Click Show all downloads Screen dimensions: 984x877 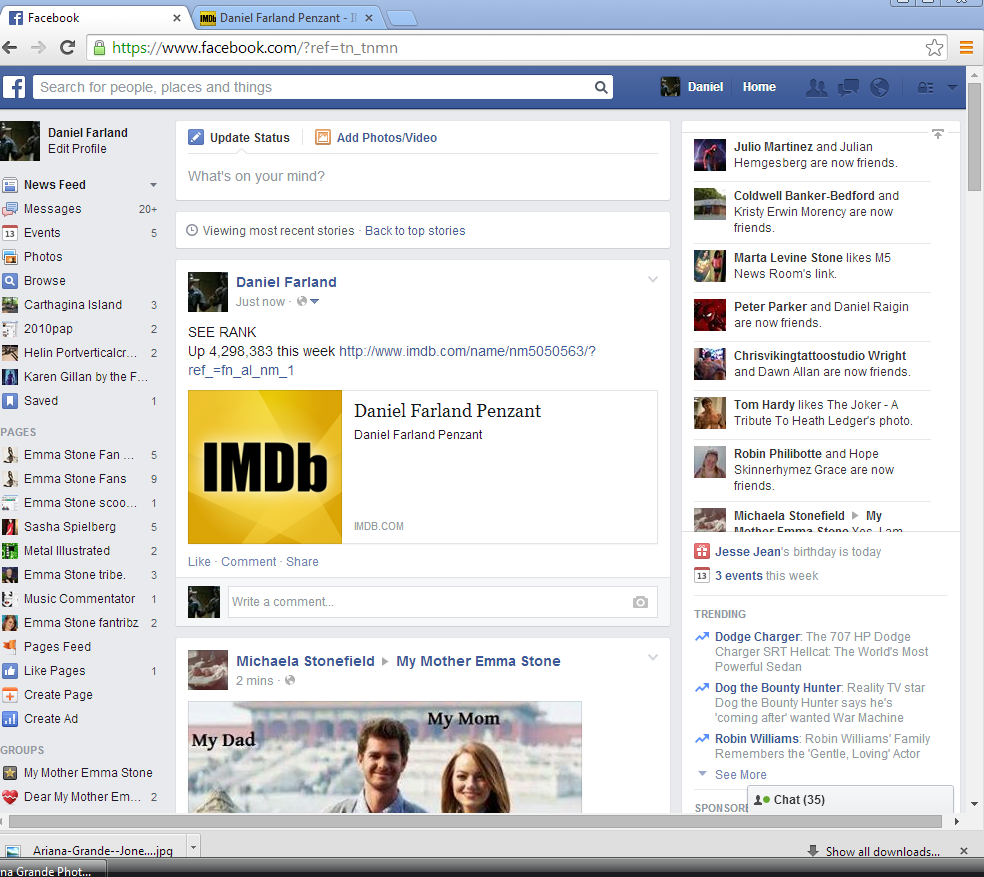[x=882, y=852]
